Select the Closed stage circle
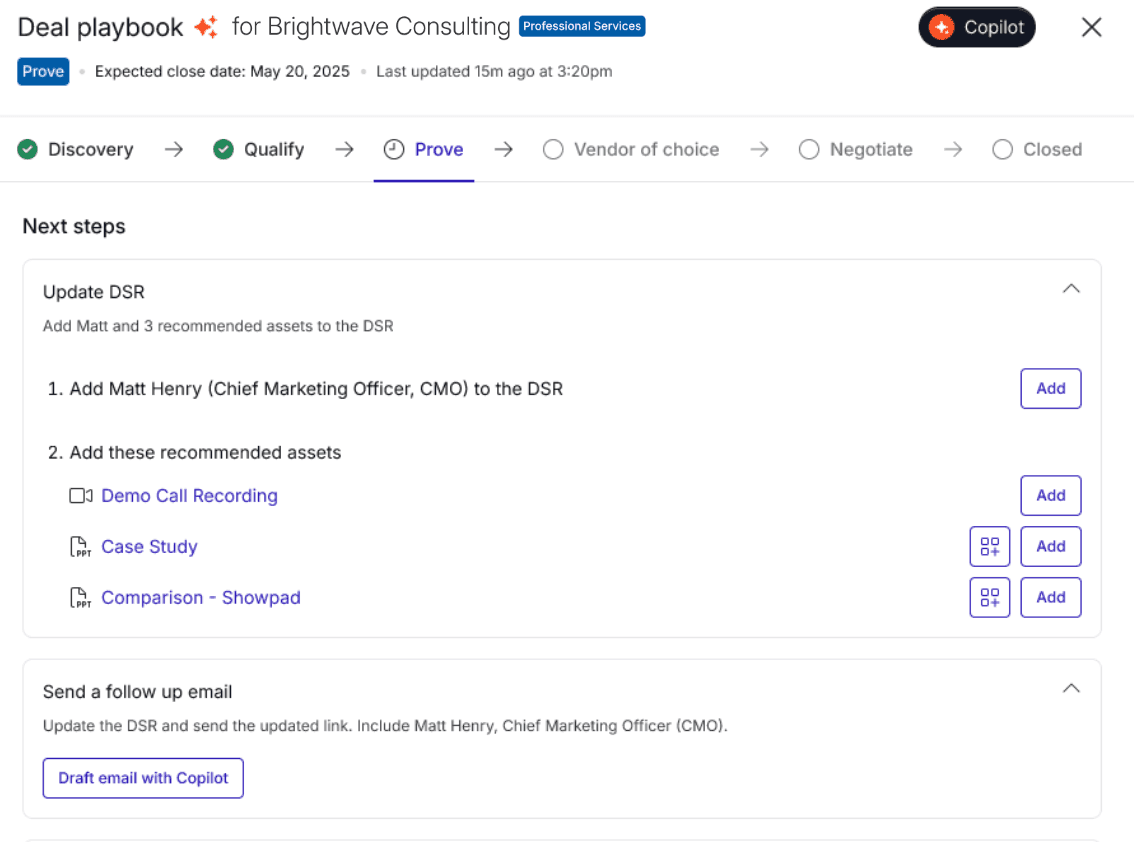Viewport: 1134px width, 842px height. (1002, 149)
